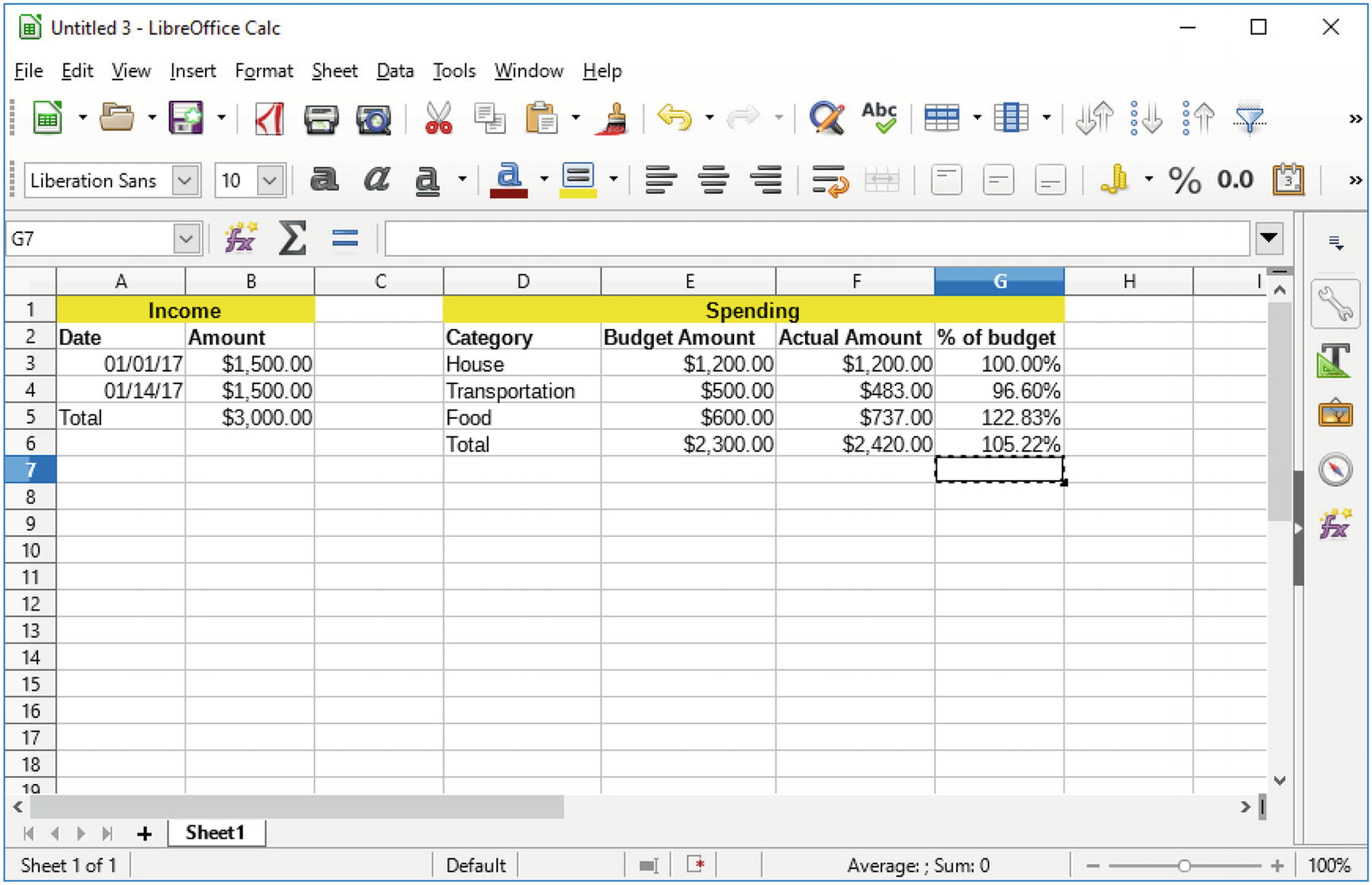Format as Percent
The width and height of the screenshot is (1372, 885).
(x=1184, y=180)
